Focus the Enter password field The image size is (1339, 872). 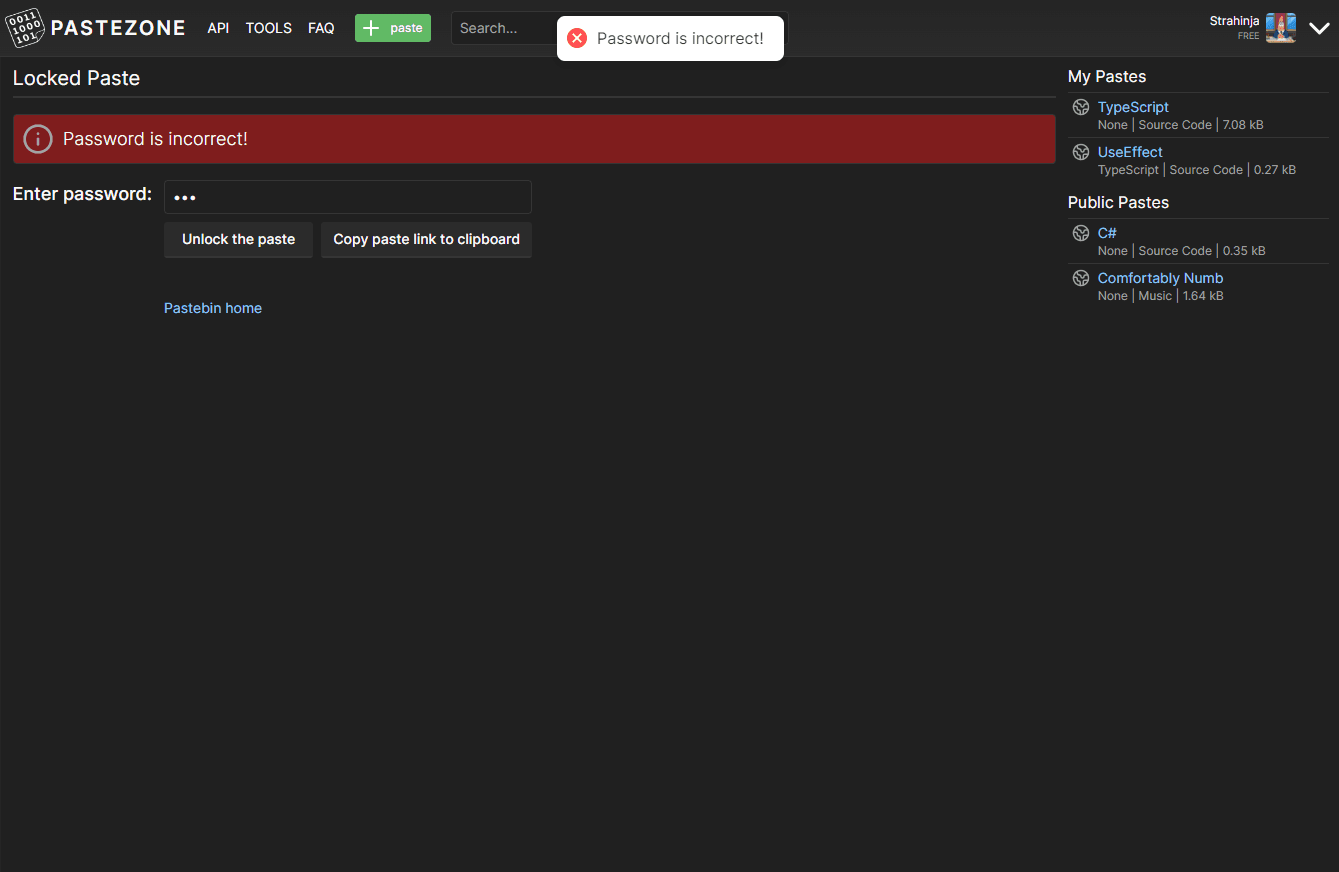click(x=348, y=197)
